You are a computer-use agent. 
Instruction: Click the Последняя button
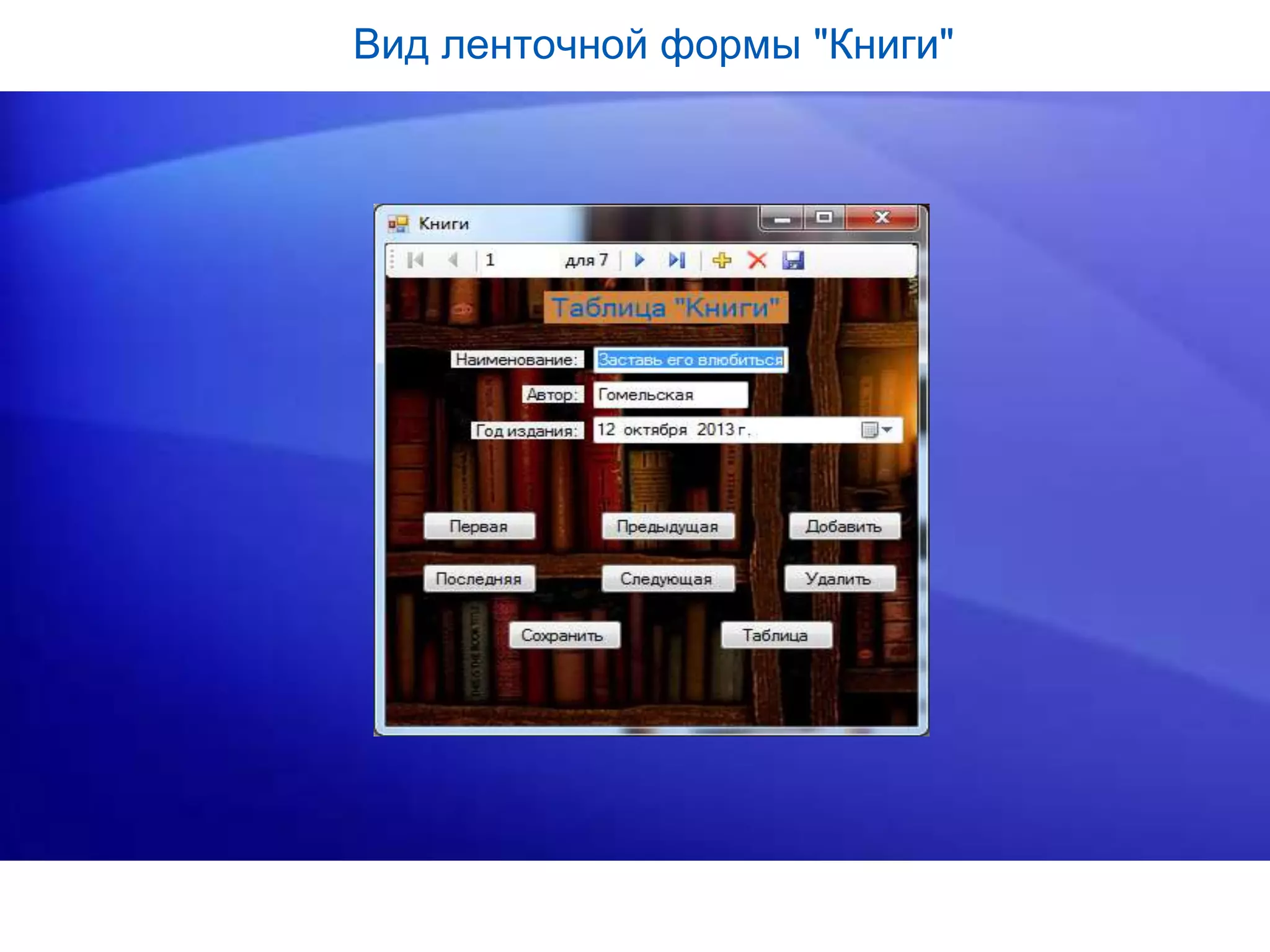tap(479, 579)
